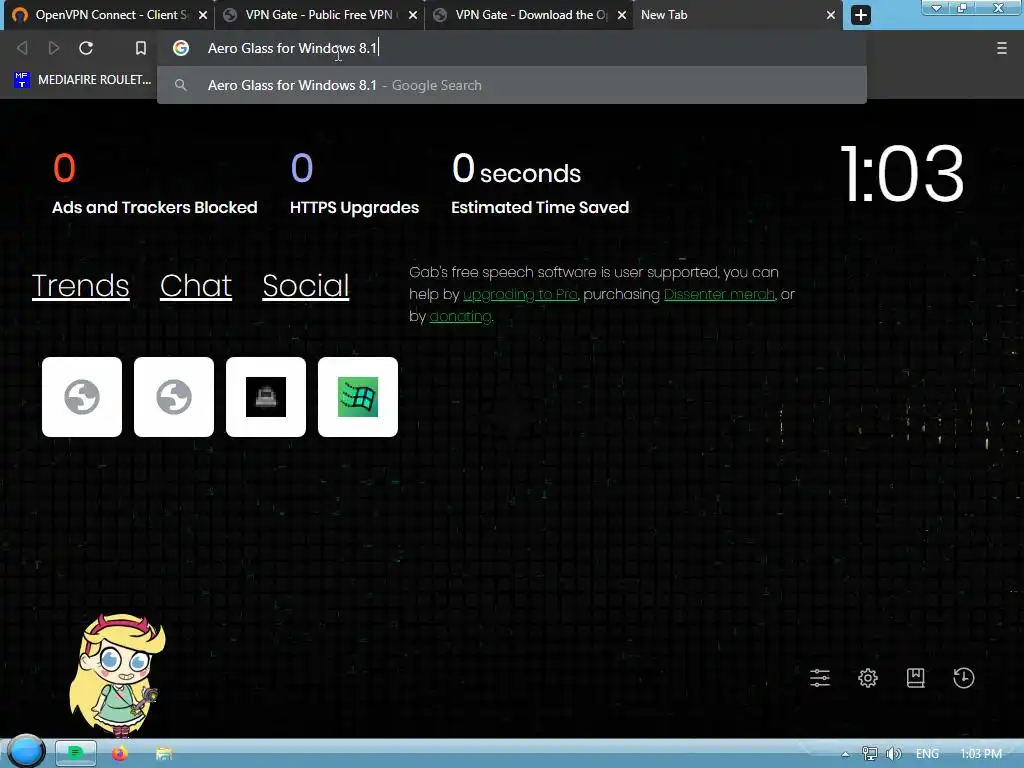Open File Explorer from taskbar
This screenshot has height=768, width=1024.
[x=163, y=754]
